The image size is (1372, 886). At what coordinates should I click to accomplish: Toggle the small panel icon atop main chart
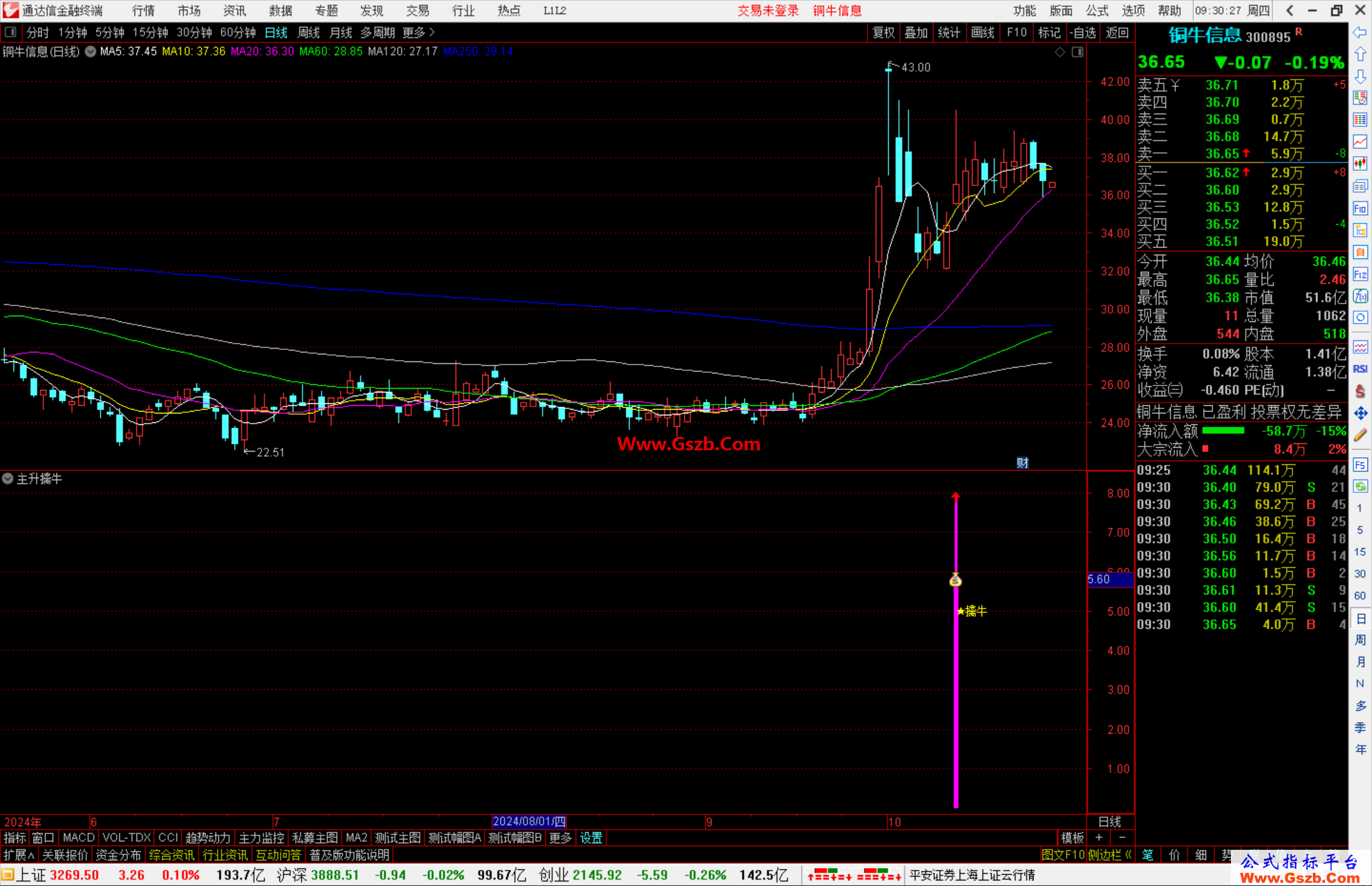click(x=1077, y=52)
